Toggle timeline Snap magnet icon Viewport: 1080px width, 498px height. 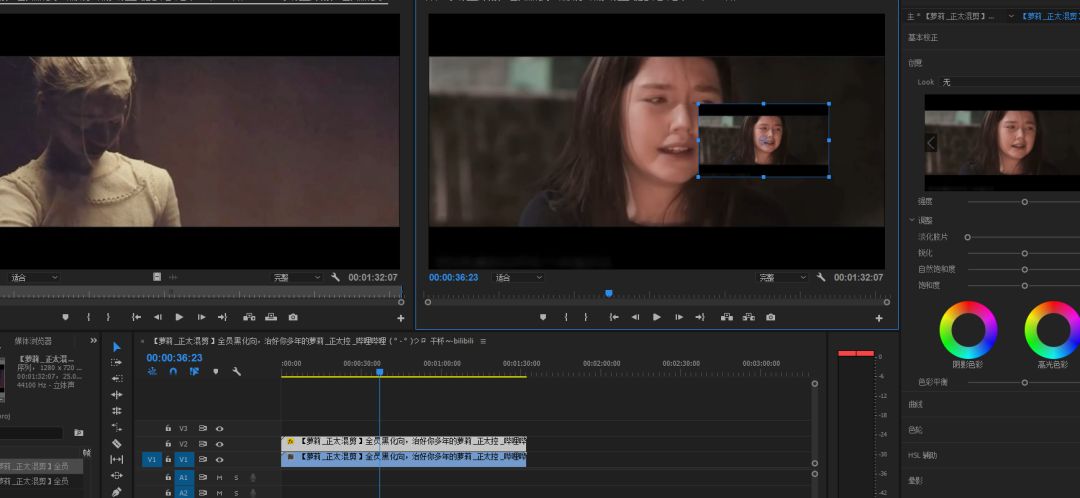pyautogui.click(x=173, y=371)
